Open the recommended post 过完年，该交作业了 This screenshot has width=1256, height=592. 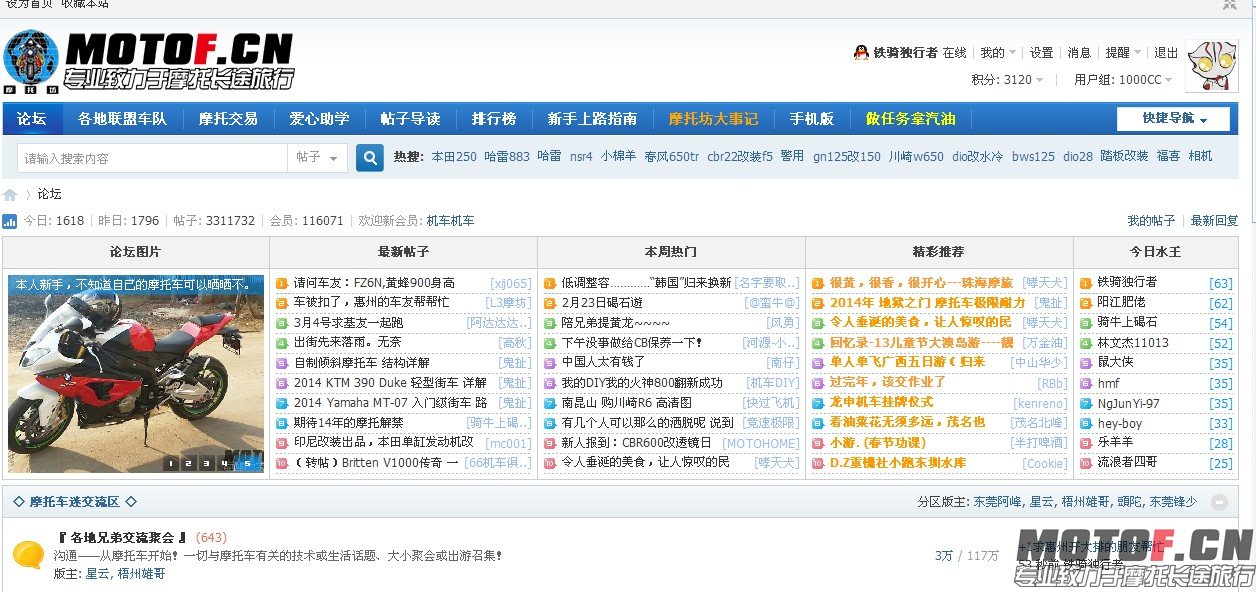pyautogui.click(x=887, y=383)
